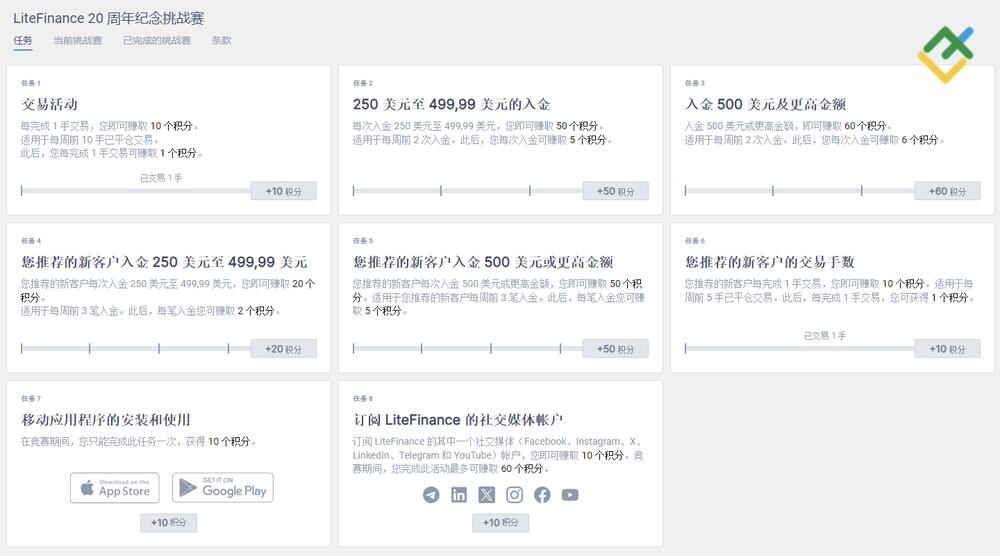The width and height of the screenshot is (1000, 556).
Task: Open the Instagram social media icon
Action: point(515,495)
